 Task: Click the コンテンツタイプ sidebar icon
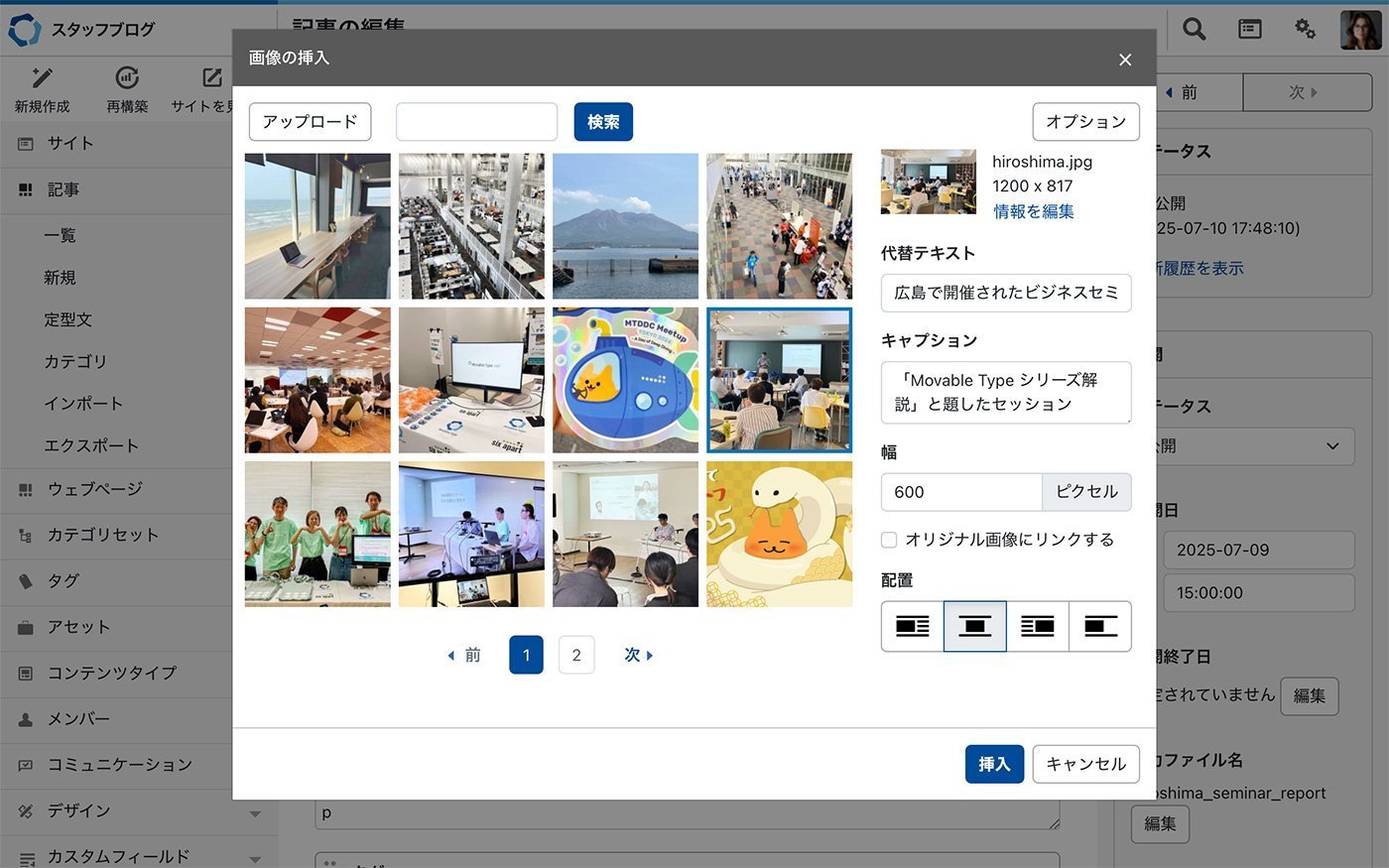point(25,674)
